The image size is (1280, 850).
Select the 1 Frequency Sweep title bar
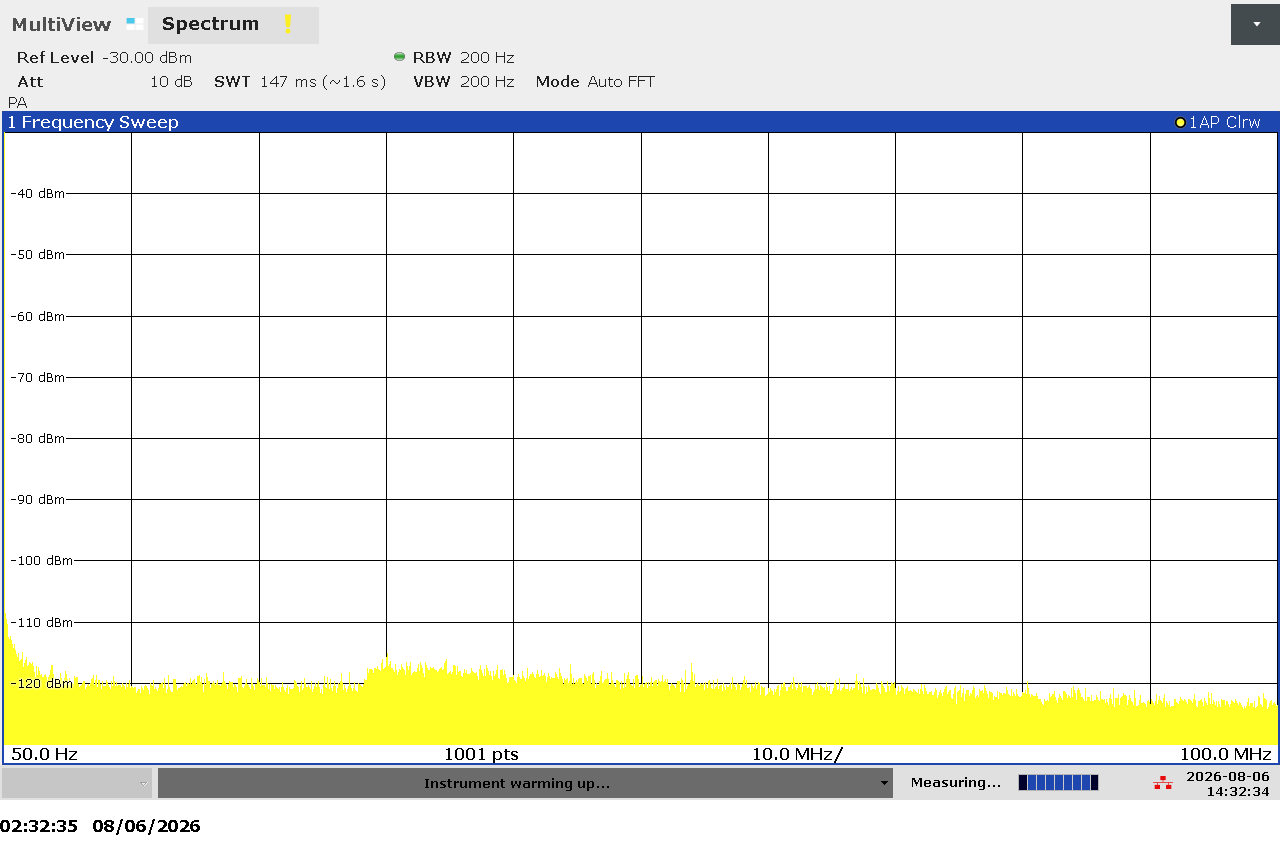640,122
